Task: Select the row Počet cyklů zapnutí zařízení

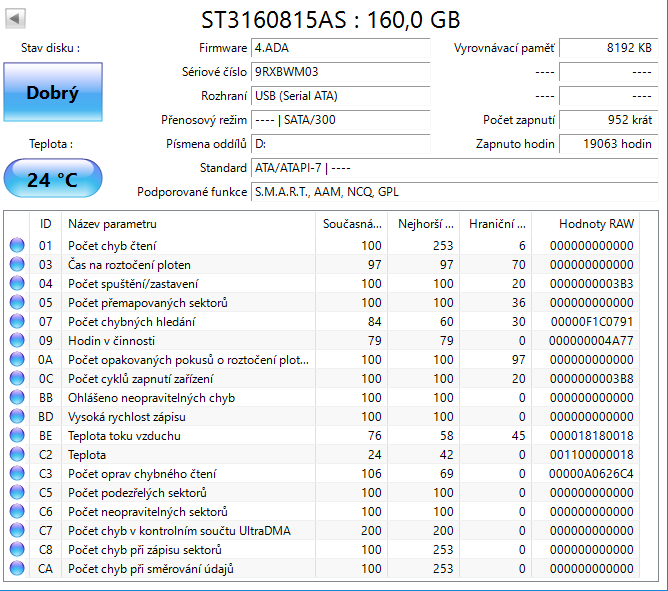Action: pyautogui.click(x=322, y=378)
